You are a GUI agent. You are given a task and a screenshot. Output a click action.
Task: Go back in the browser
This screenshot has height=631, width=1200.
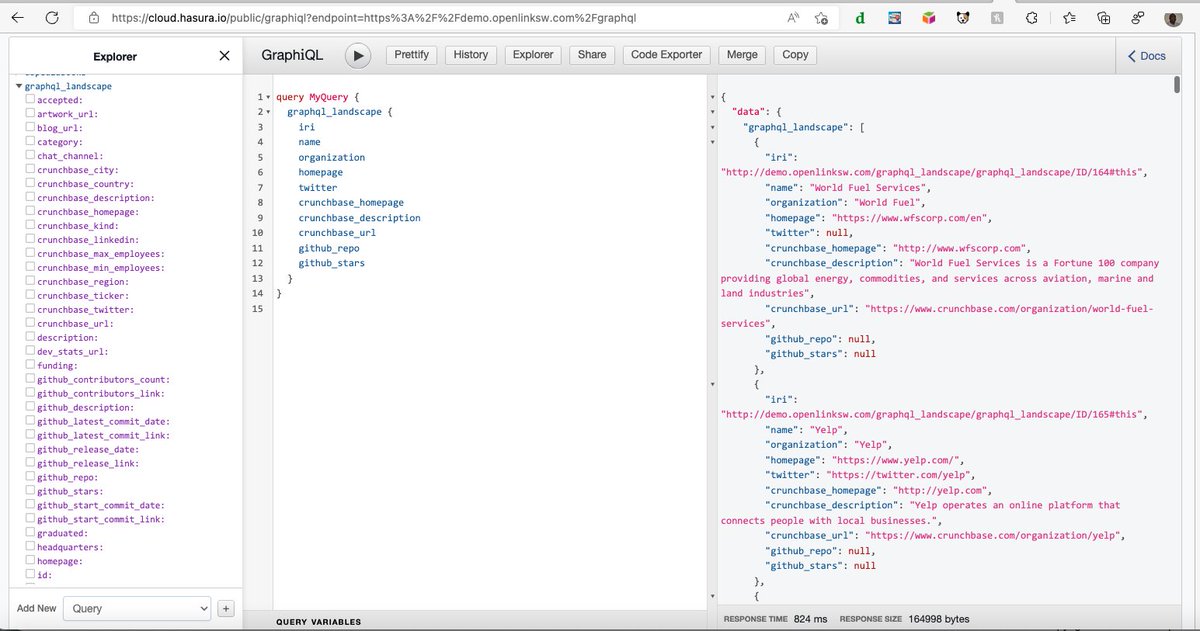(x=18, y=17)
